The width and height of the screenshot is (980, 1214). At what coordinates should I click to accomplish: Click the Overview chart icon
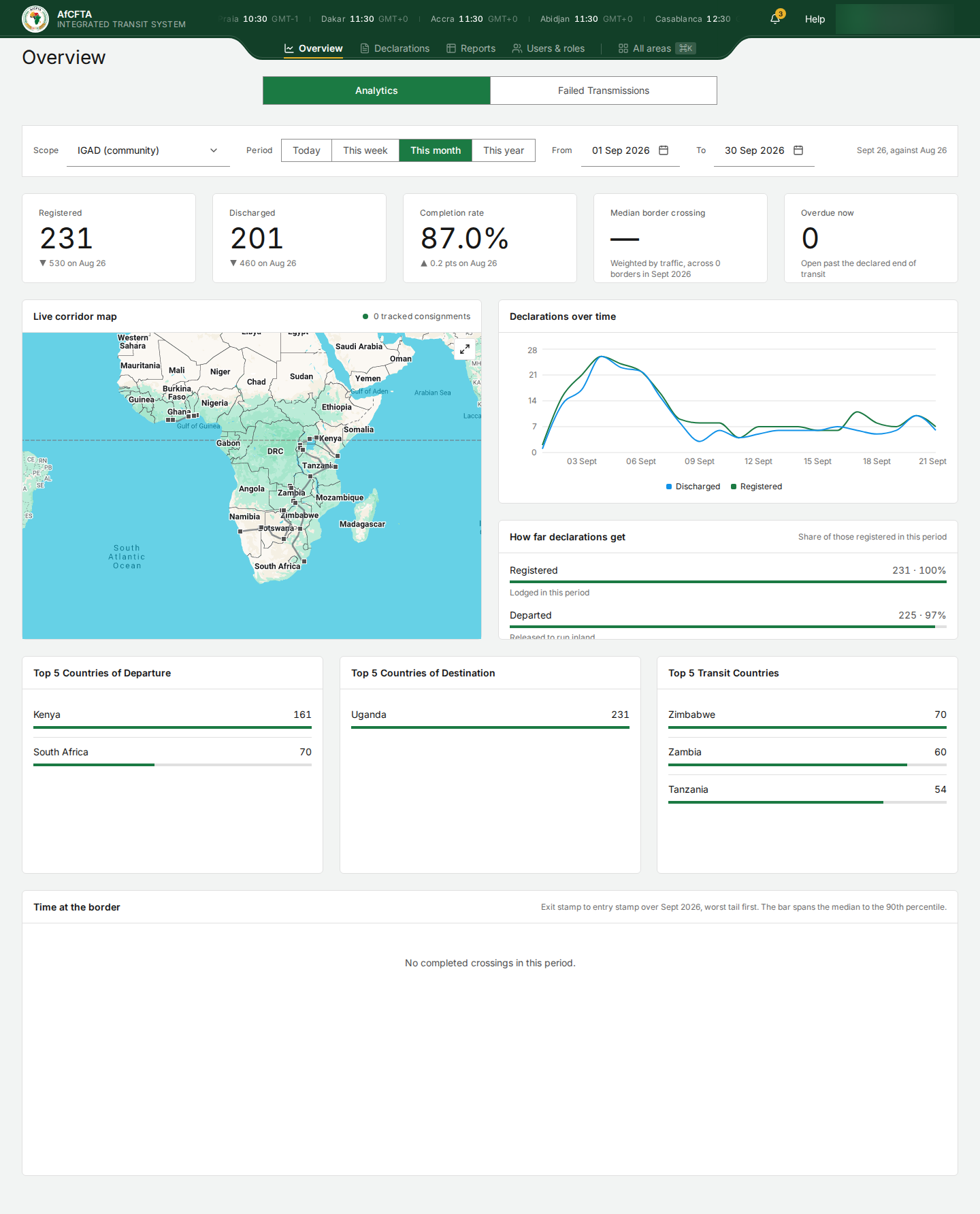[289, 48]
